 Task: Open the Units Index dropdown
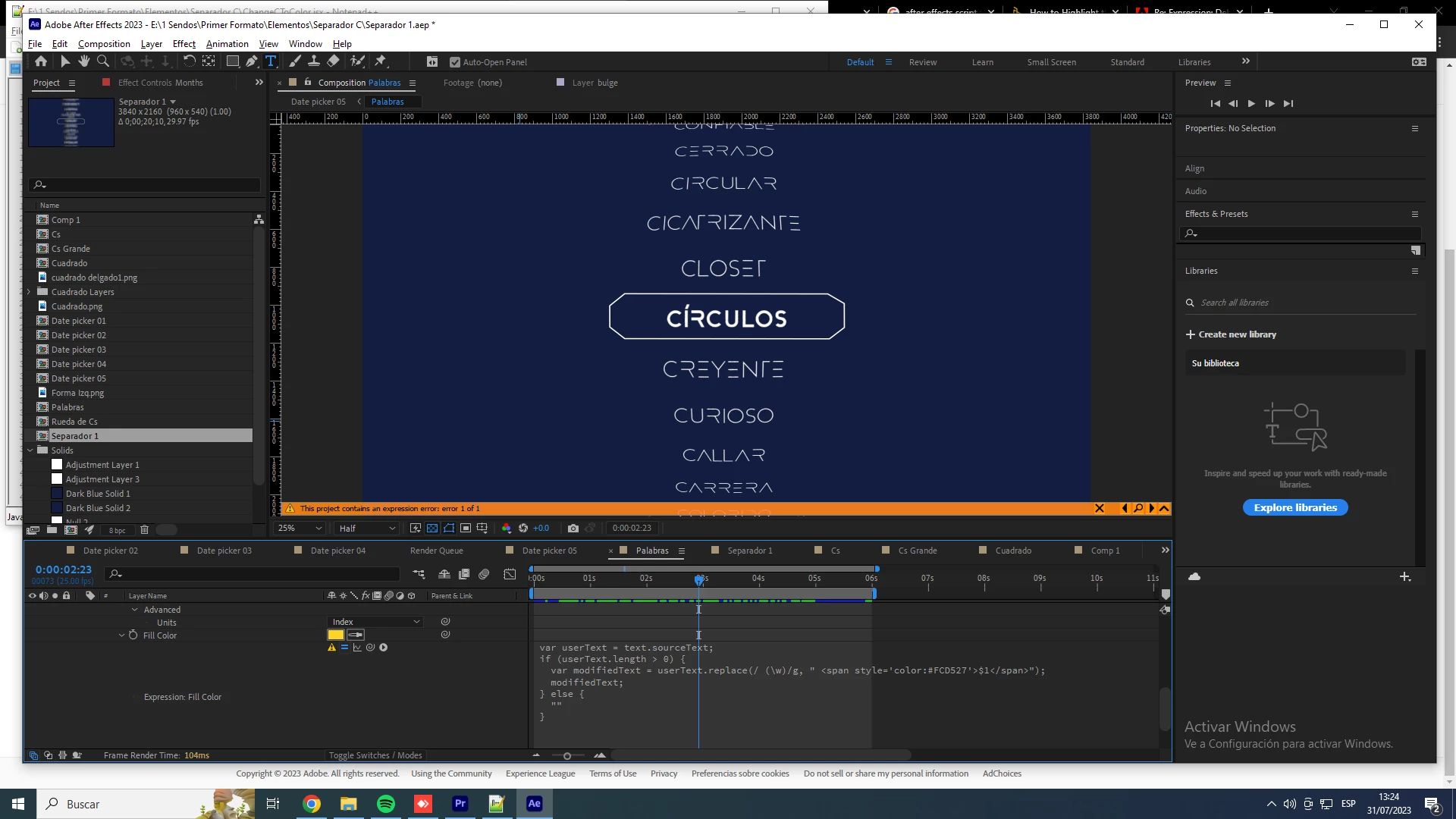[x=375, y=622]
